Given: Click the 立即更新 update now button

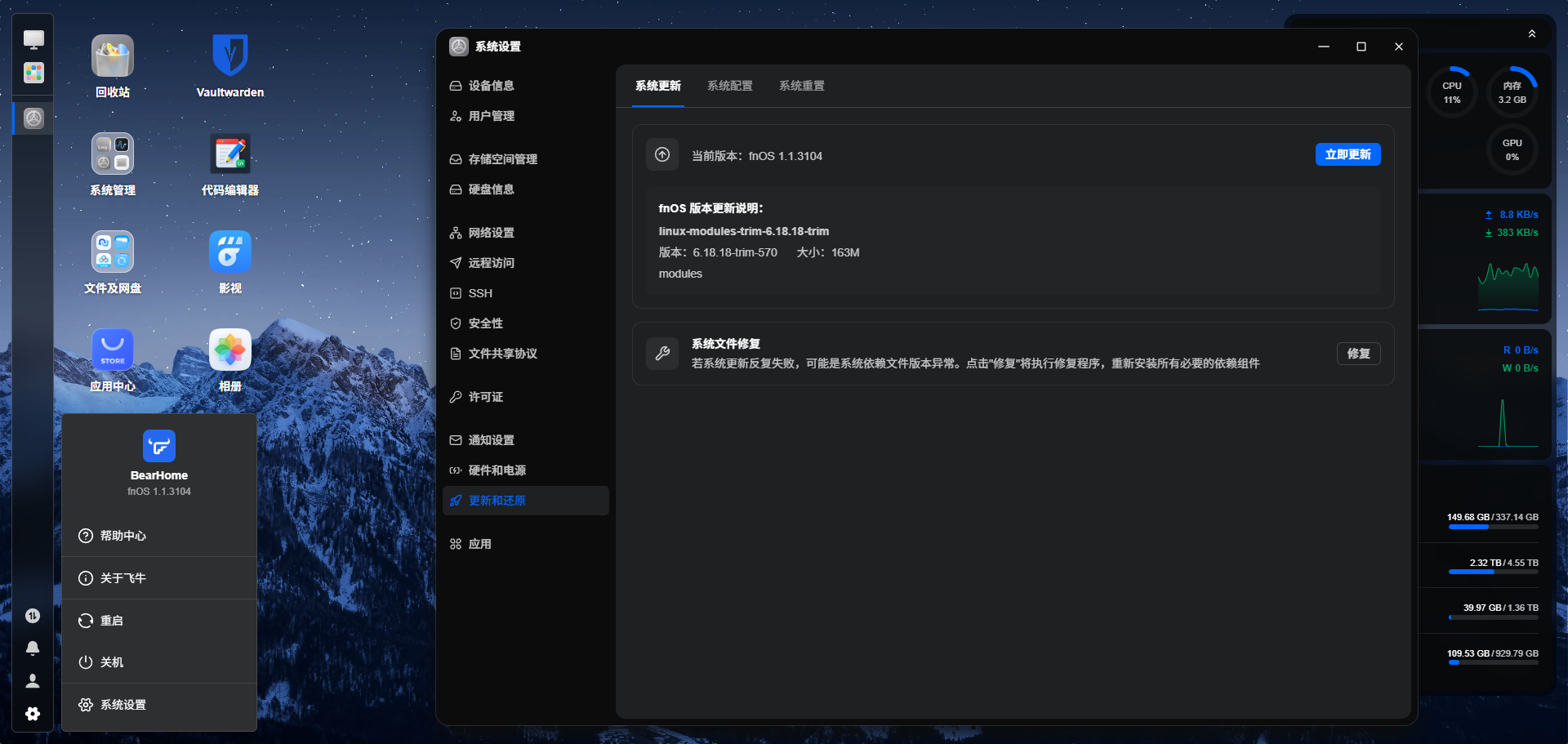Looking at the screenshot, I should pyautogui.click(x=1348, y=154).
